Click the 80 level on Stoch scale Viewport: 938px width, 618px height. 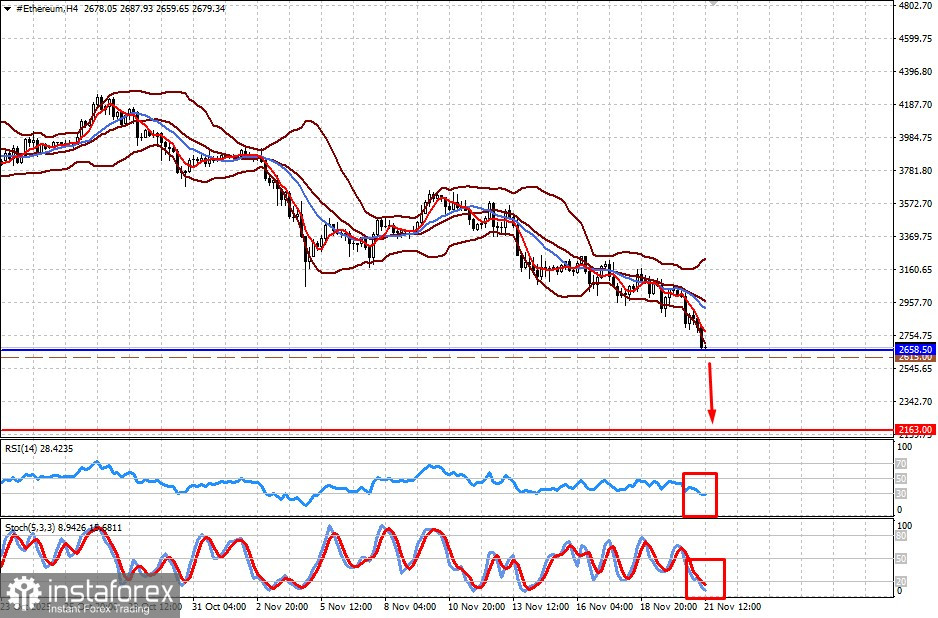(902, 536)
